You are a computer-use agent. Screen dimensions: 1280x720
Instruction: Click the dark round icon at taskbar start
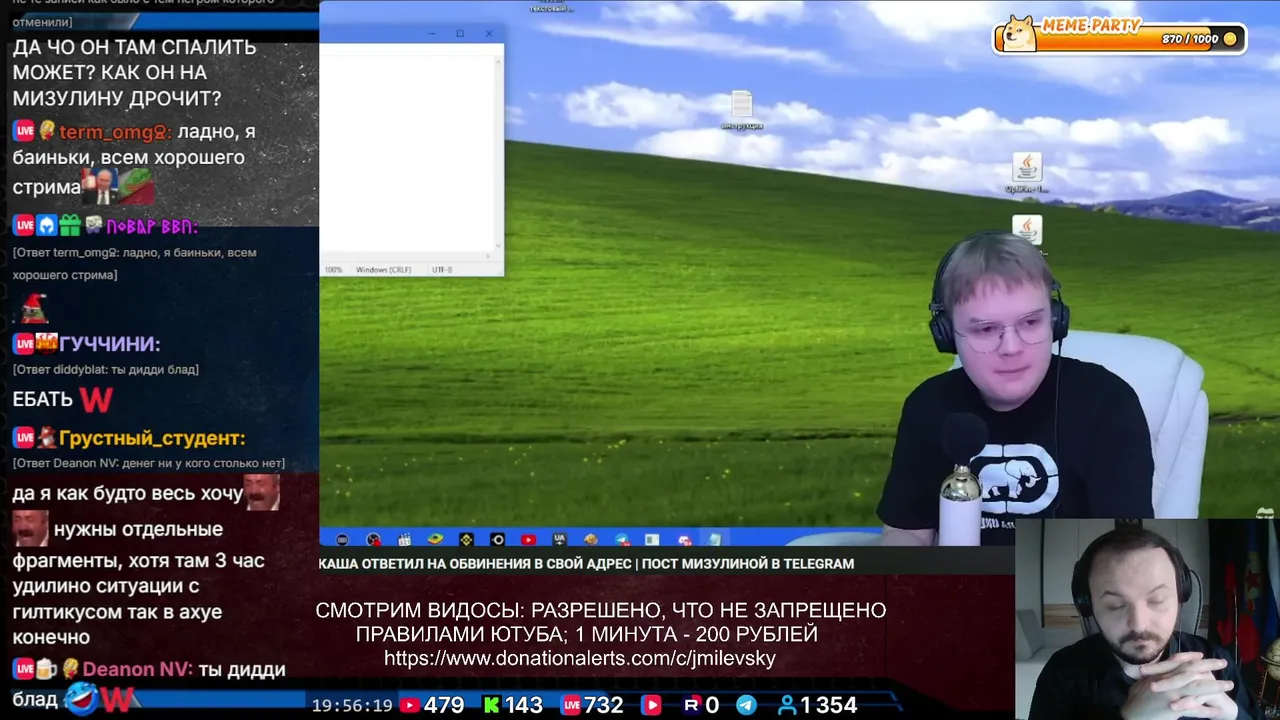click(x=342, y=540)
